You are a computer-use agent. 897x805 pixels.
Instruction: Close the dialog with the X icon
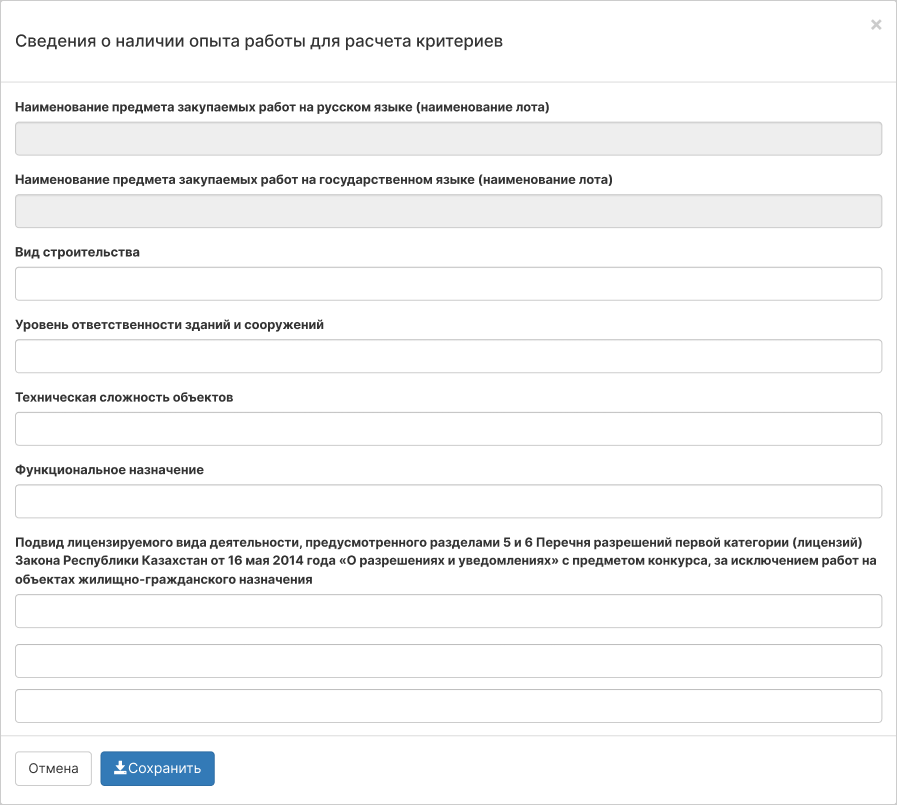876,25
